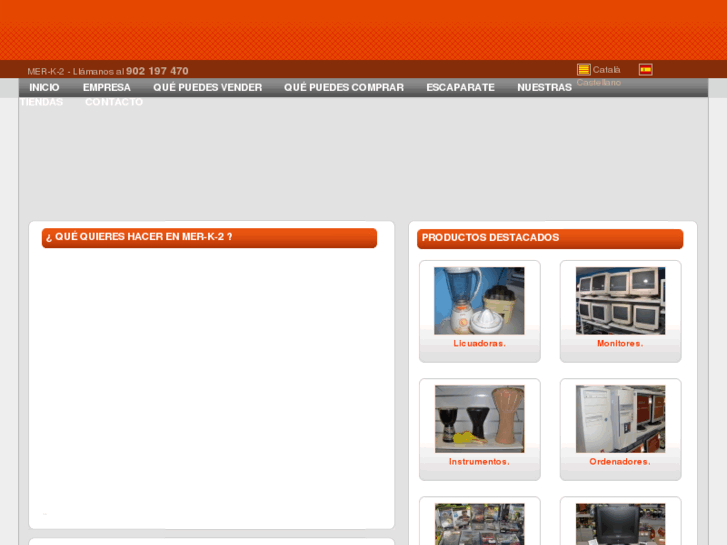Switch language to Castellano

[599, 83]
